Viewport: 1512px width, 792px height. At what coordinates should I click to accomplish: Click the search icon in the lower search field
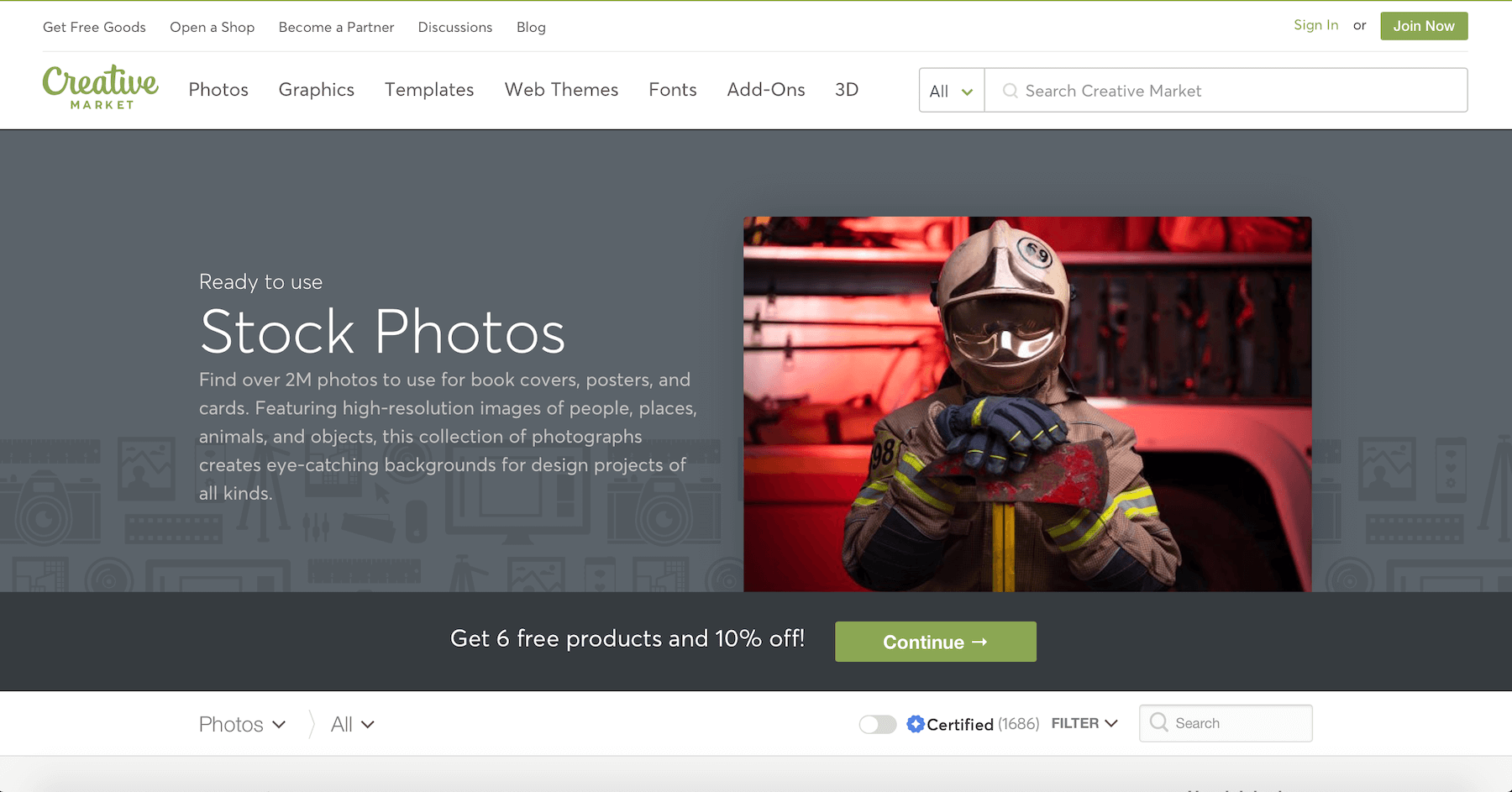coord(1159,723)
